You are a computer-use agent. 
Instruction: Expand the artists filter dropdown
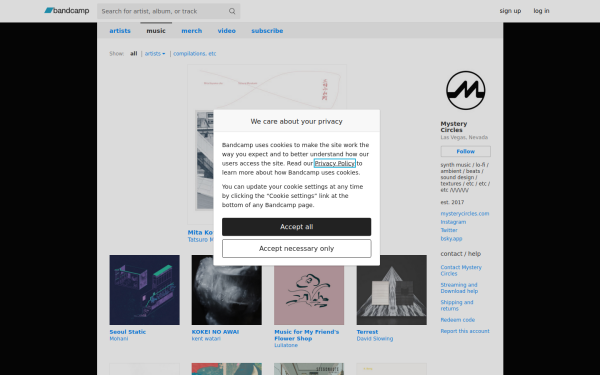155,54
